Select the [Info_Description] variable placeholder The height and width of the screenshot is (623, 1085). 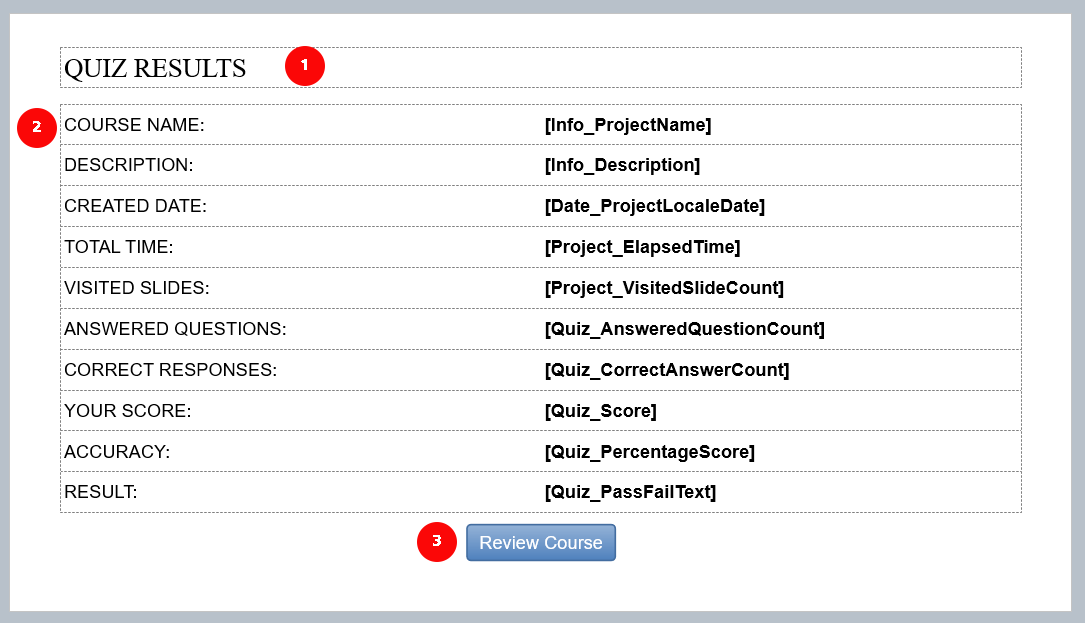point(622,165)
